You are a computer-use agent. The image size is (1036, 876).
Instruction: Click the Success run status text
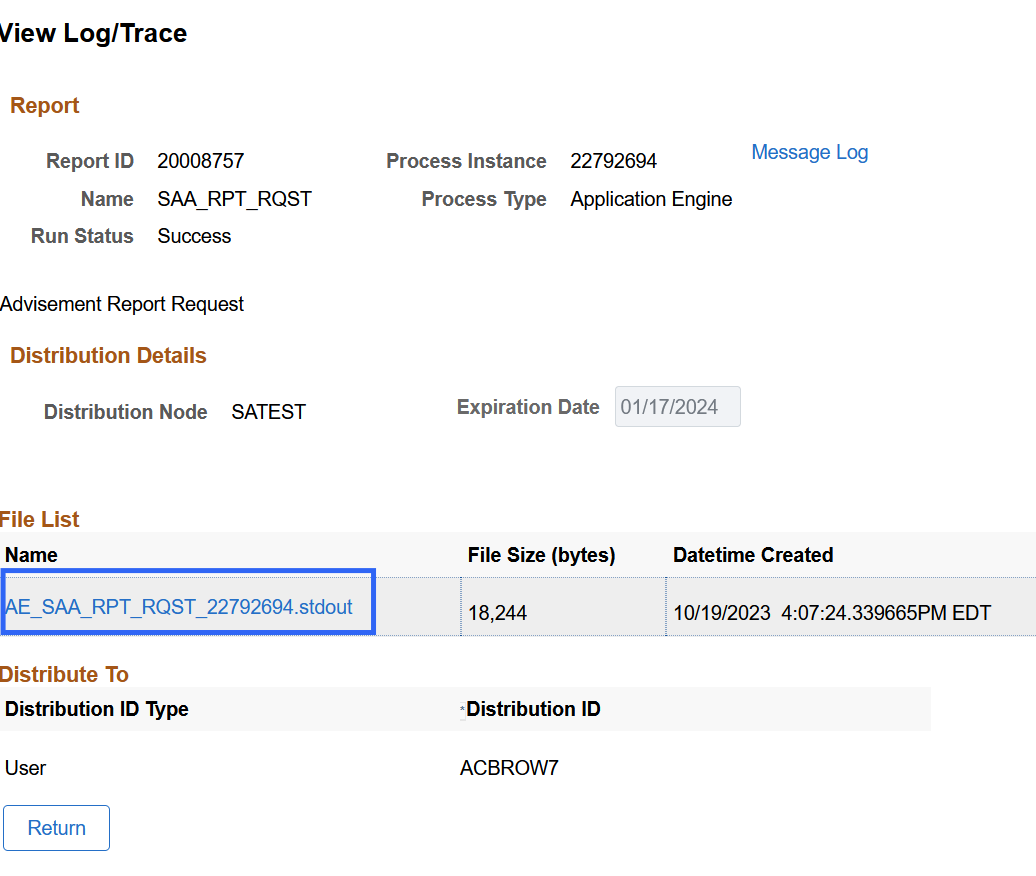(x=194, y=236)
